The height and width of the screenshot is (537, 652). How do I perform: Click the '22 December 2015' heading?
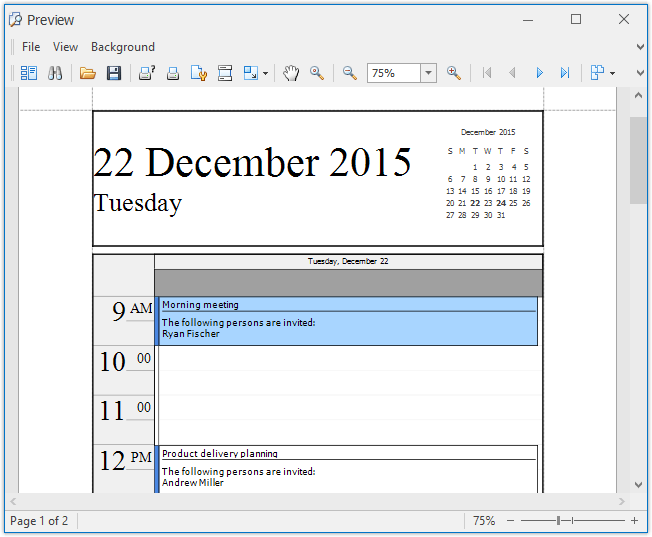coord(252,162)
